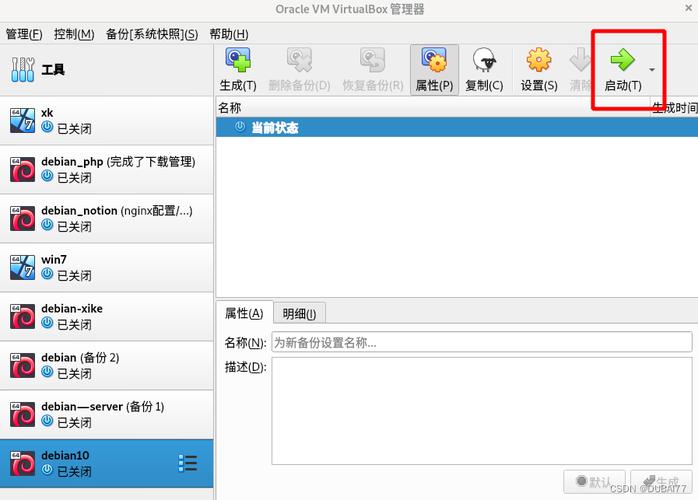Click the xk Windows 7 OS icon
698x500 pixels.
(x=22, y=121)
